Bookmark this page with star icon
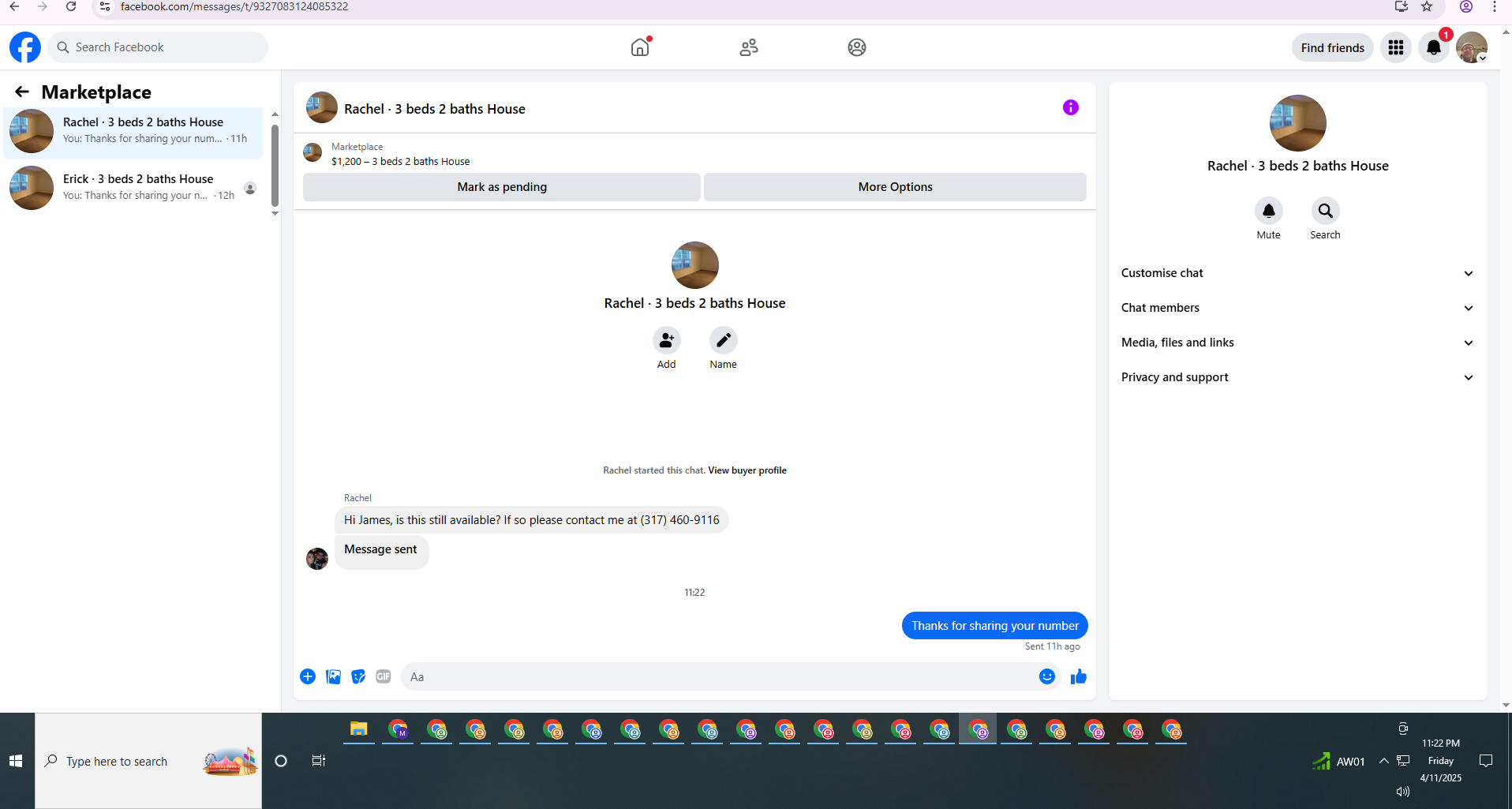 tap(1427, 7)
